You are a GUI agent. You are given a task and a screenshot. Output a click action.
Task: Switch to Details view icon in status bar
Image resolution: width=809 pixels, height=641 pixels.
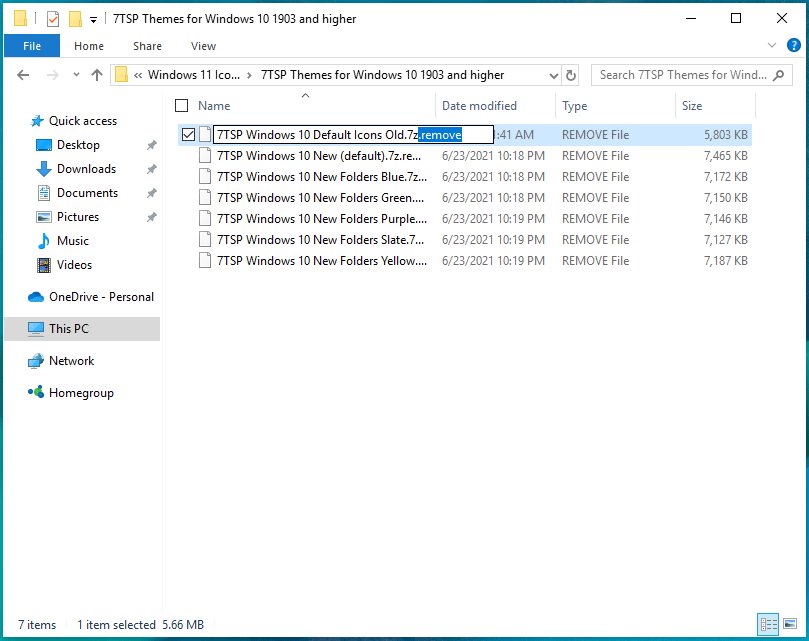click(x=768, y=625)
